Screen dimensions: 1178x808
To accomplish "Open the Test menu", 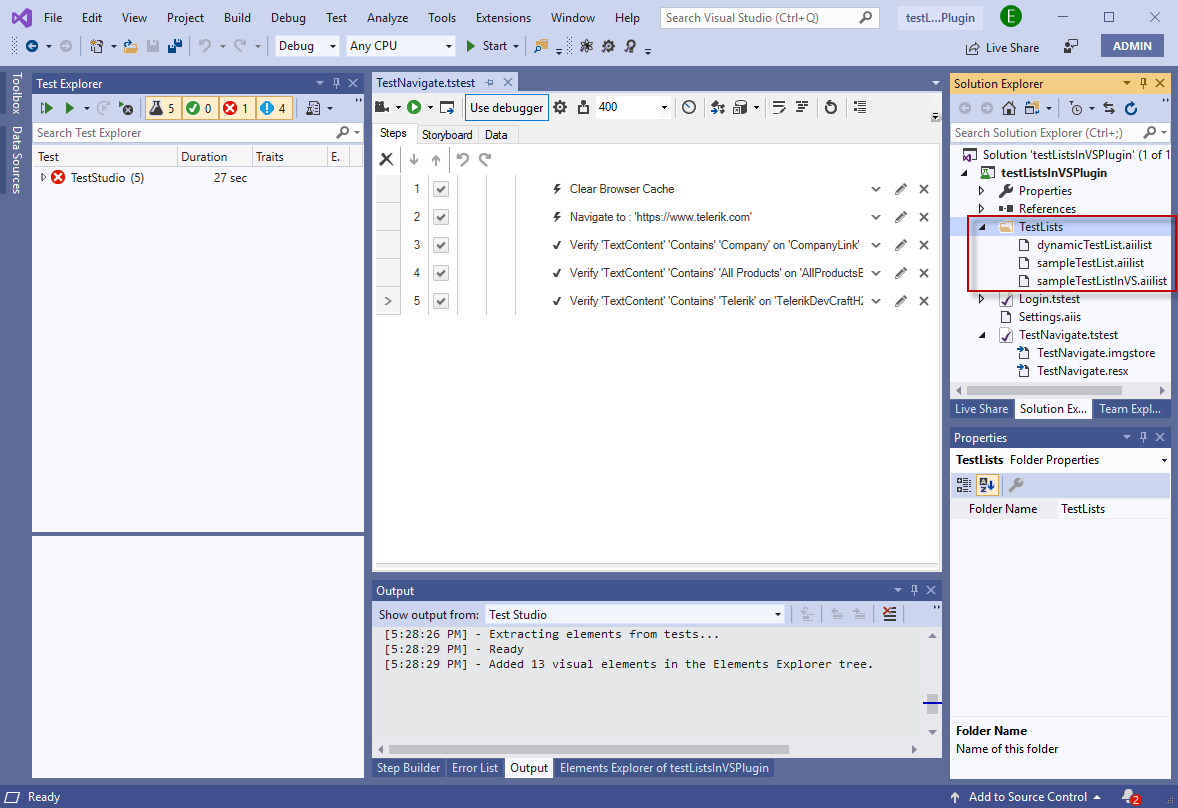I will (x=337, y=17).
